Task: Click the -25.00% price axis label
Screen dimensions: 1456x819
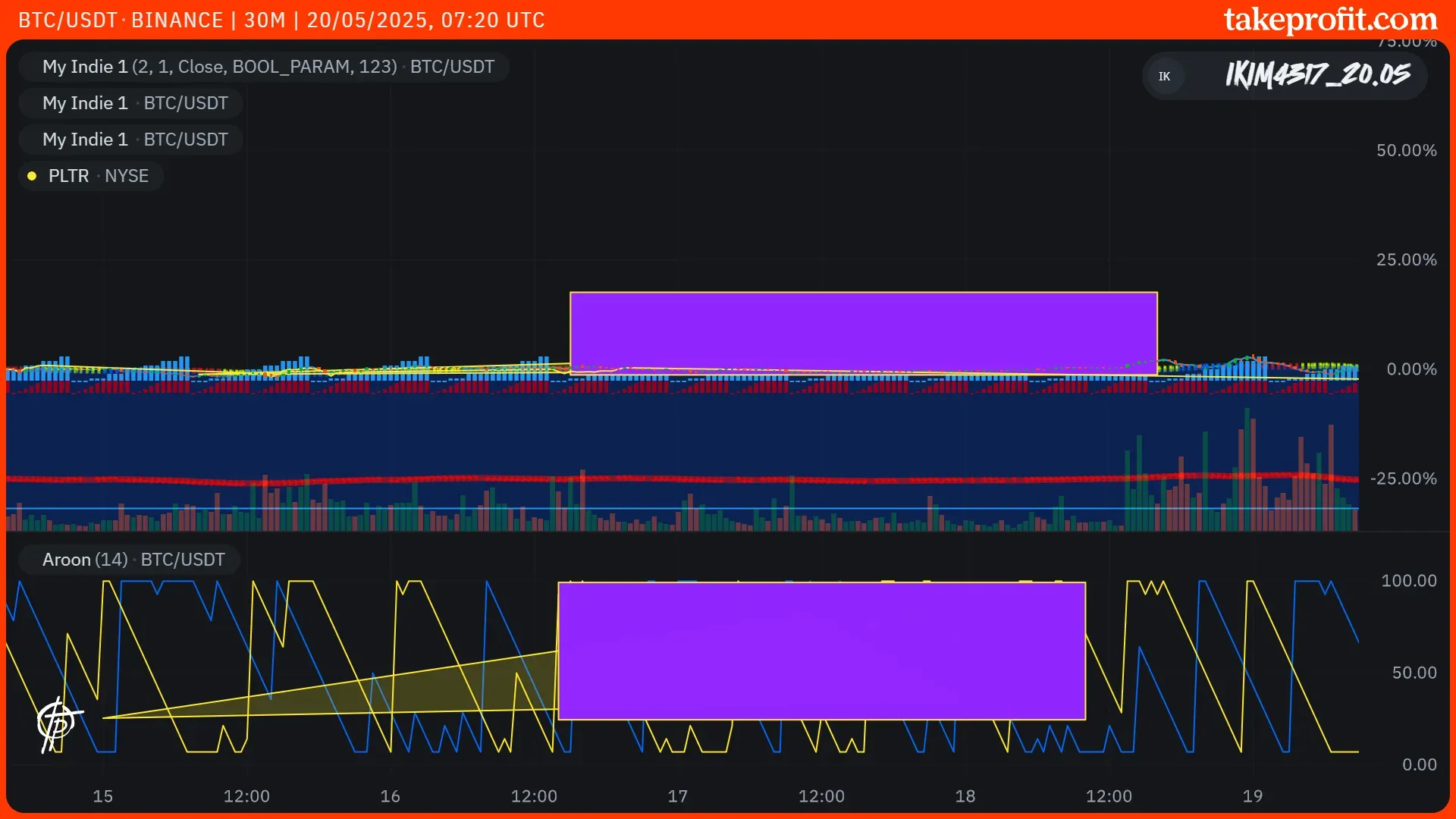Action: 1403,479
